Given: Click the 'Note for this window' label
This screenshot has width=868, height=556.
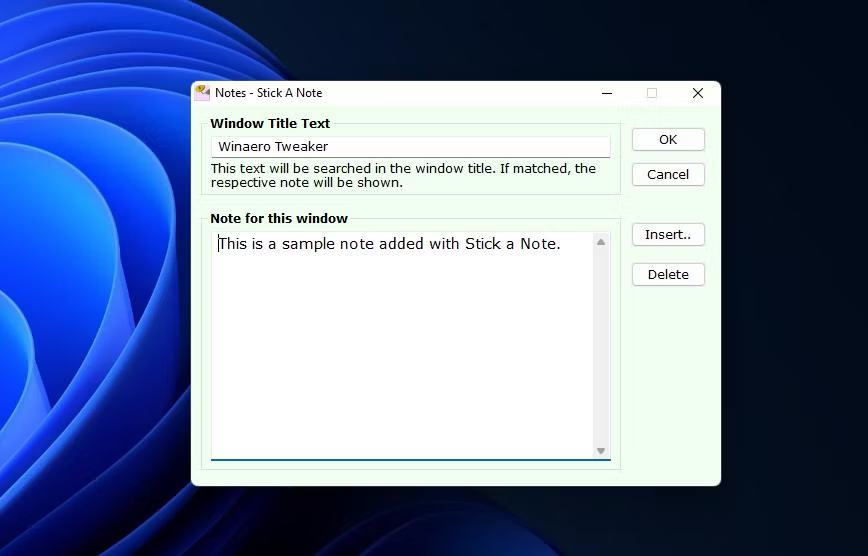Looking at the screenshot, I should click(x=279, y=219).
